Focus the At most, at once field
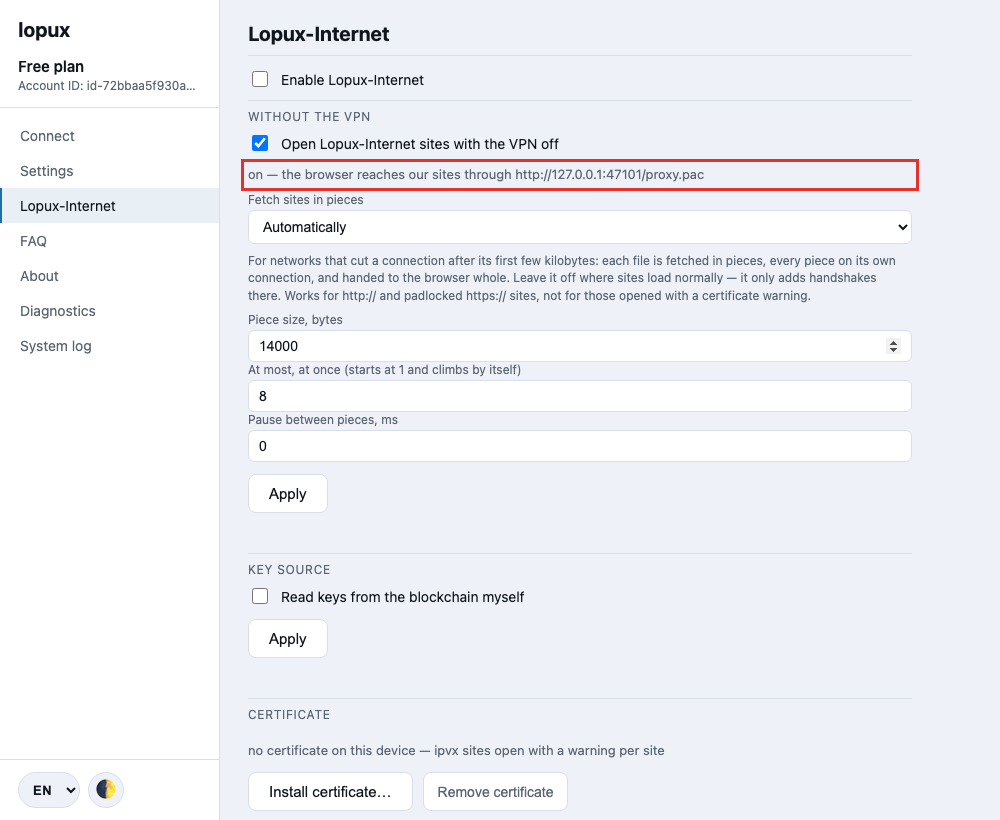Viewport: 1000px width, 820px height. [x=580, y=396]
